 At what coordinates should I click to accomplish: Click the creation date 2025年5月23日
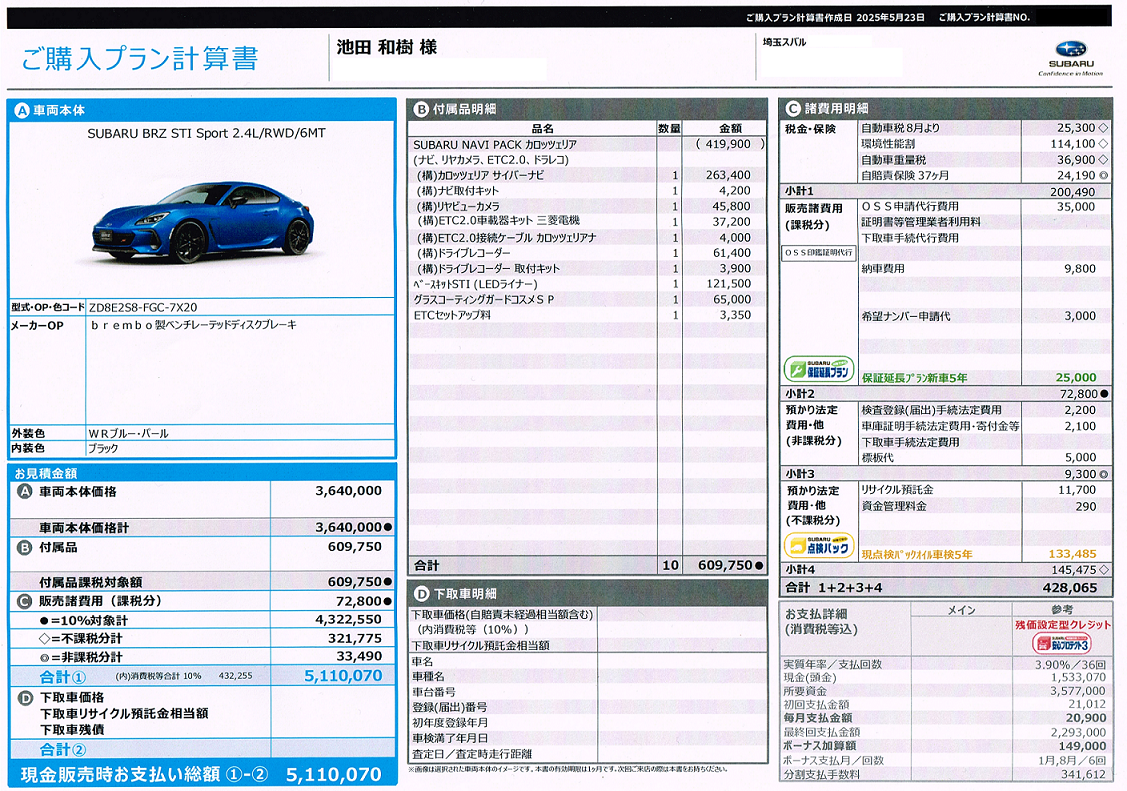(890, 17)
